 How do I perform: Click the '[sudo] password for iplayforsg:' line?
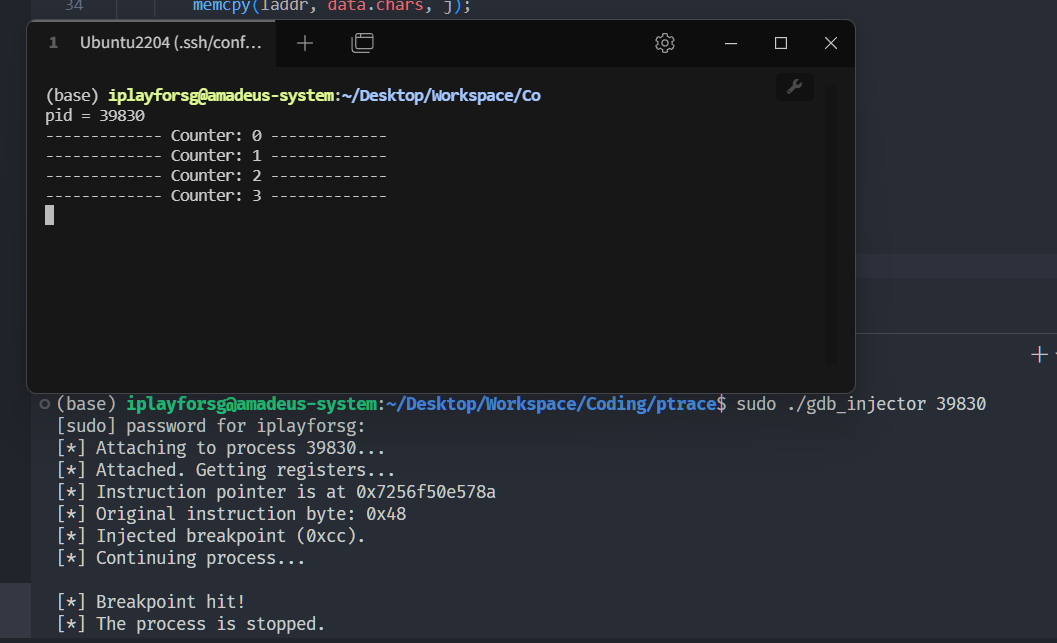[211, 427]
